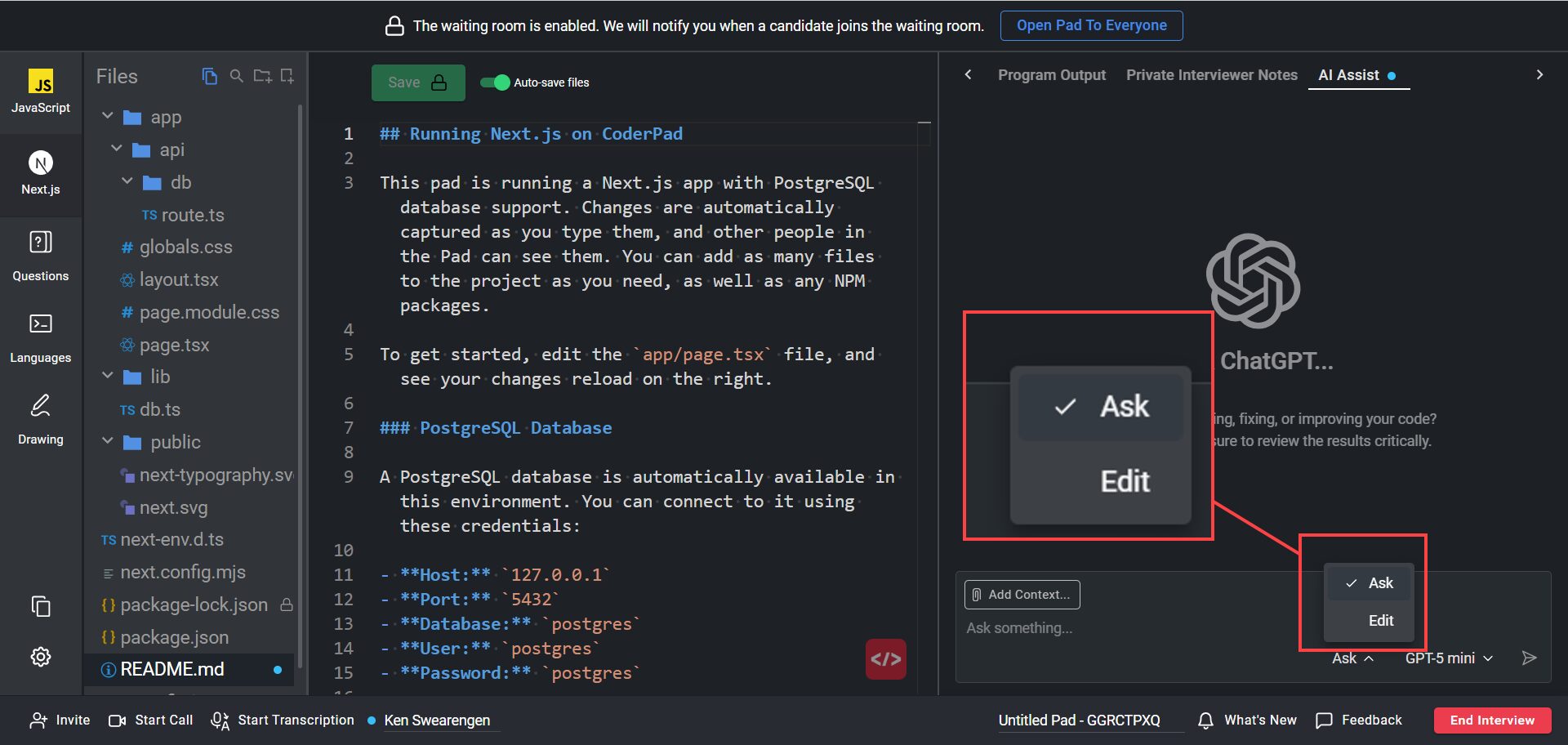Toggle the Auto-save files switch
1568x745 pixels.
click(x=495, y=83)
